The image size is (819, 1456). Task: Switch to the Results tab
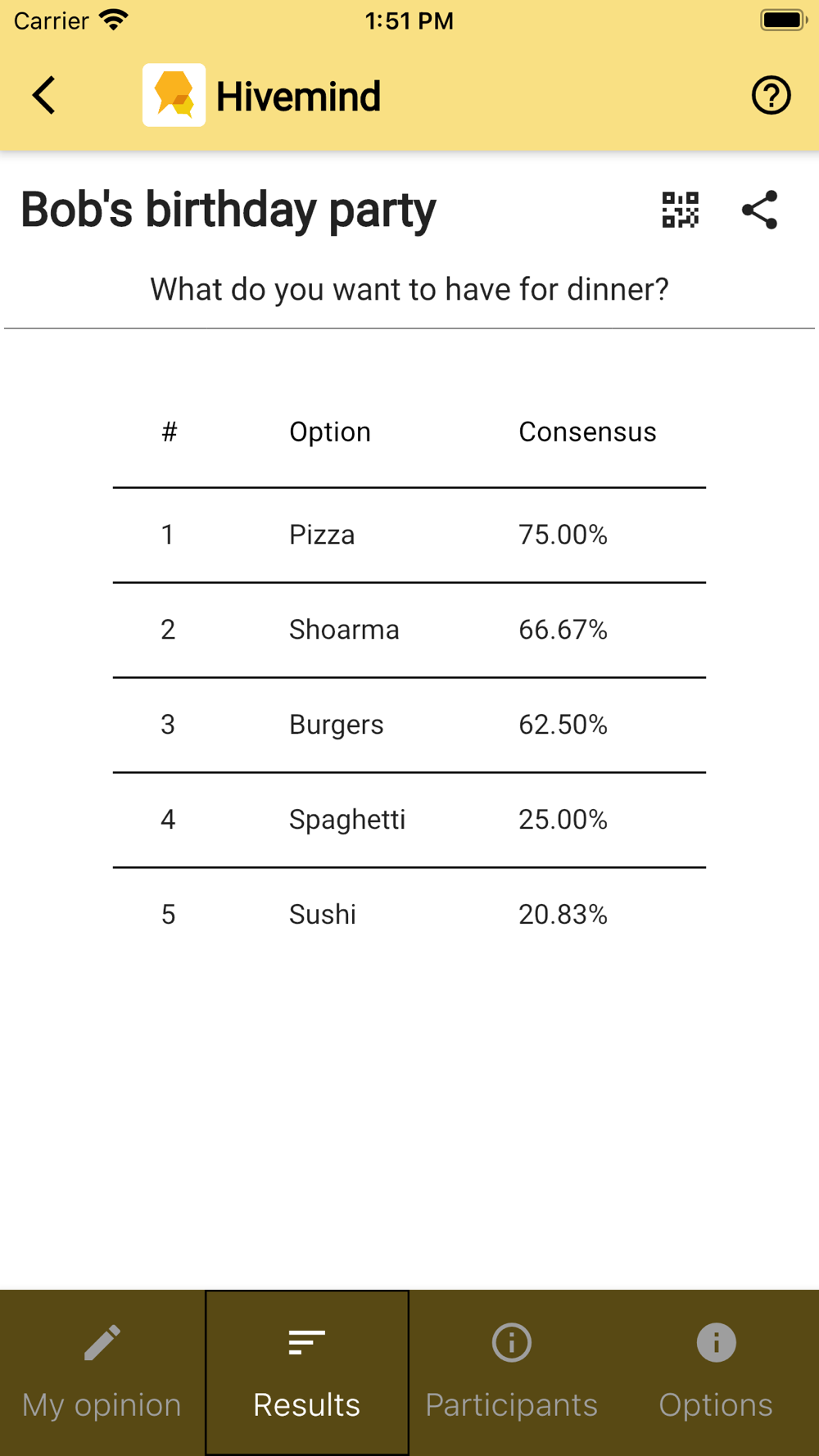(x=307, y=1372)
